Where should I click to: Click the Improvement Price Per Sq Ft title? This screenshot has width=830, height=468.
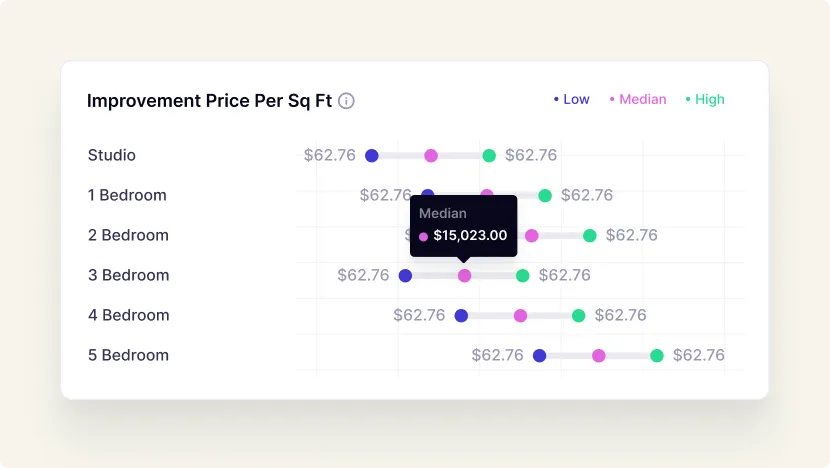coord(209,101)
